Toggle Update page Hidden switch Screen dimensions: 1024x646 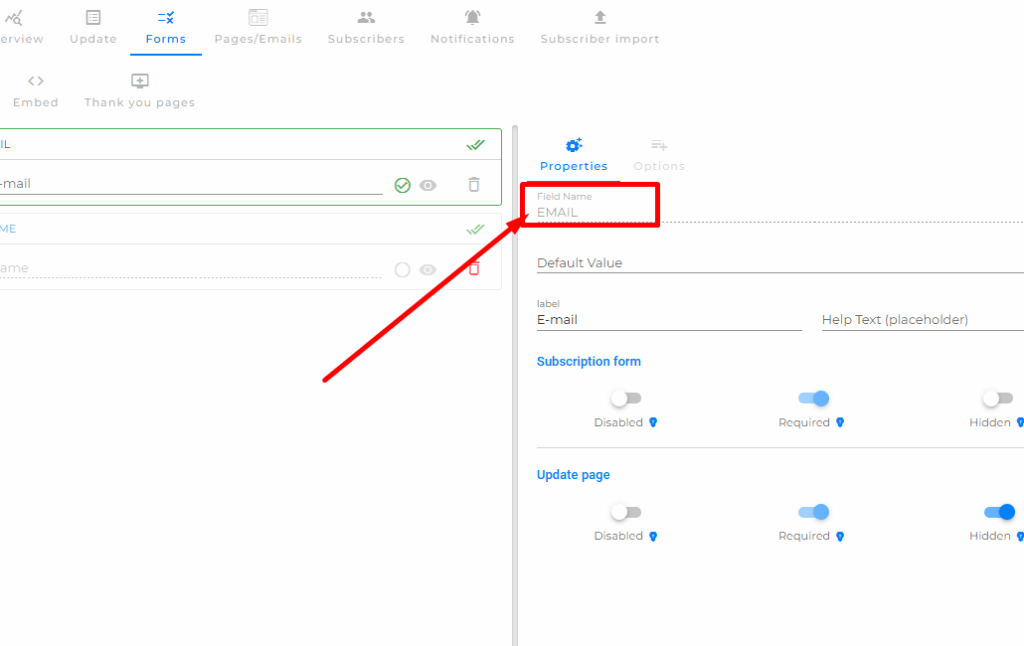pos(999,512)
